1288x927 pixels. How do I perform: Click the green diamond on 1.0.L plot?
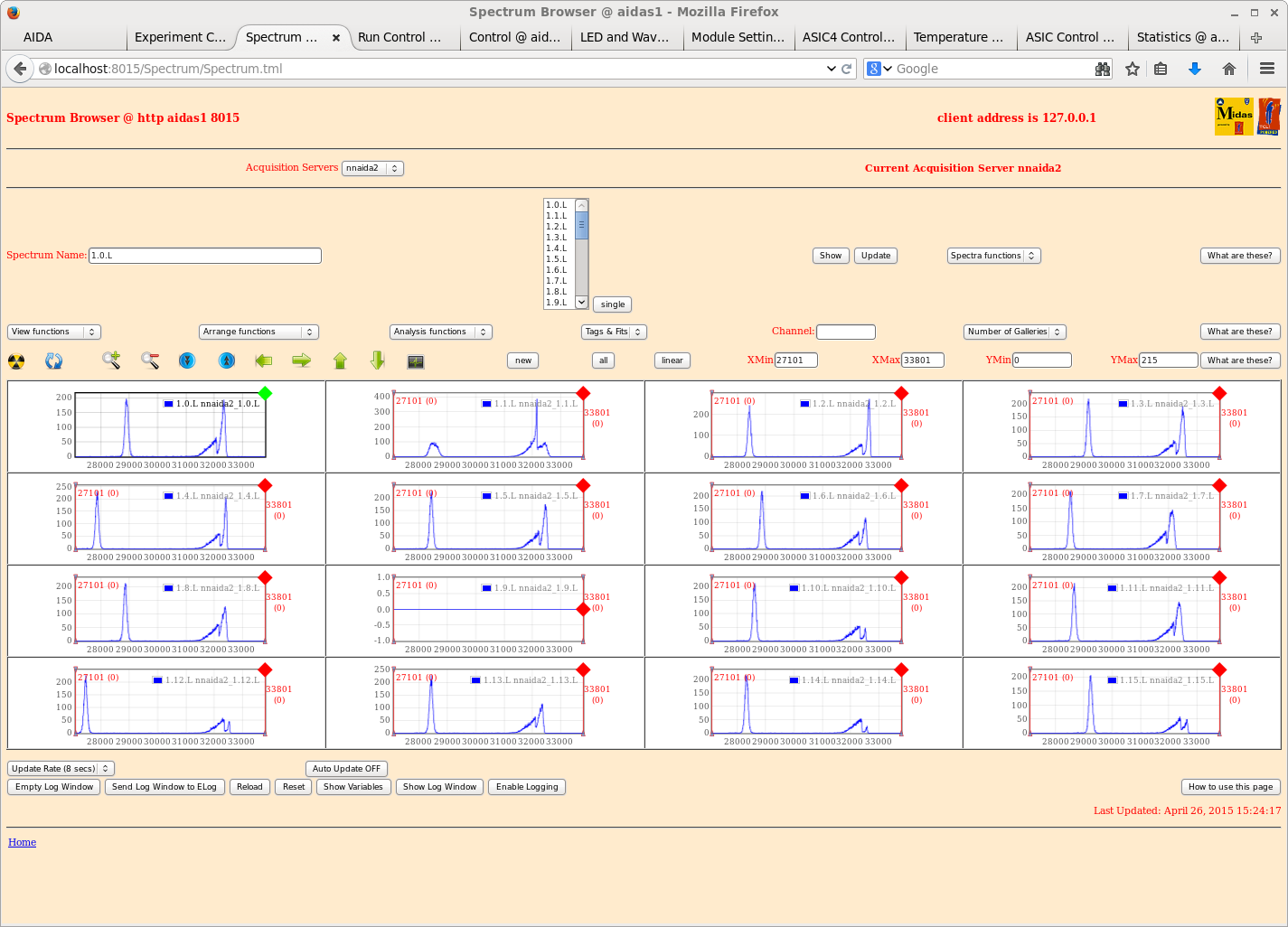point(265,393)
